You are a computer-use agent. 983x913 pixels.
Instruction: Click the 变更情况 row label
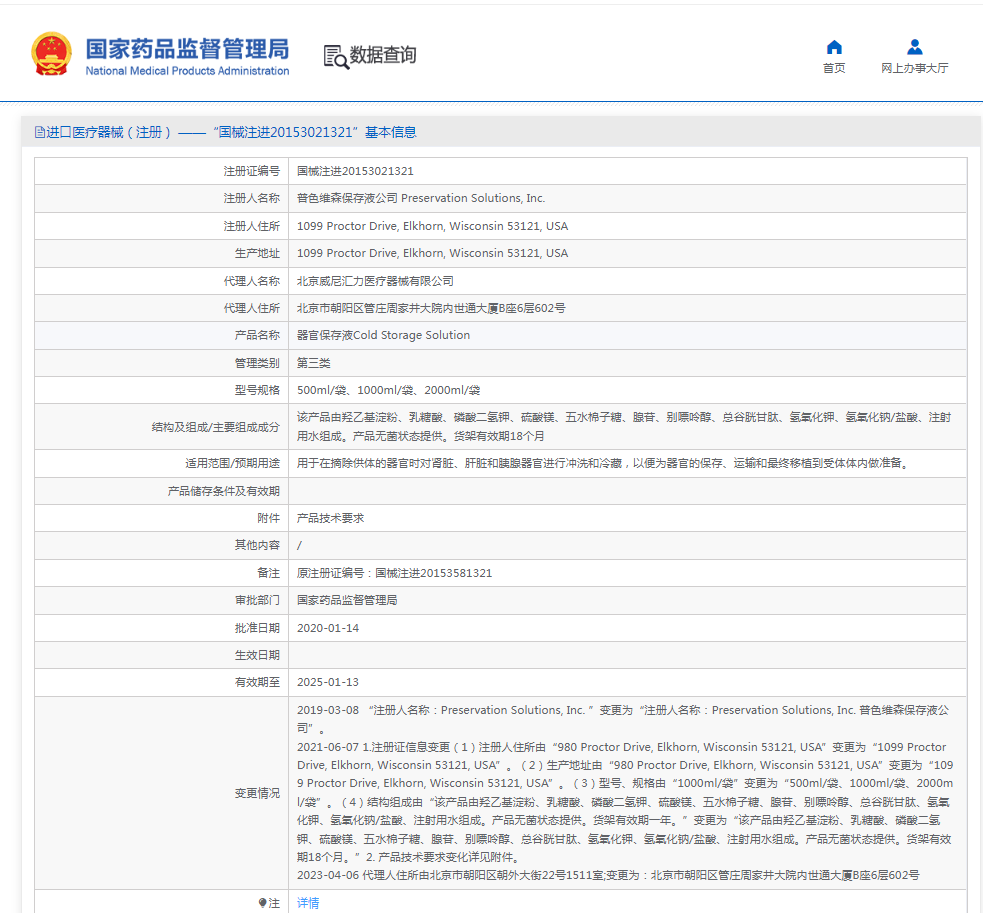257,793
